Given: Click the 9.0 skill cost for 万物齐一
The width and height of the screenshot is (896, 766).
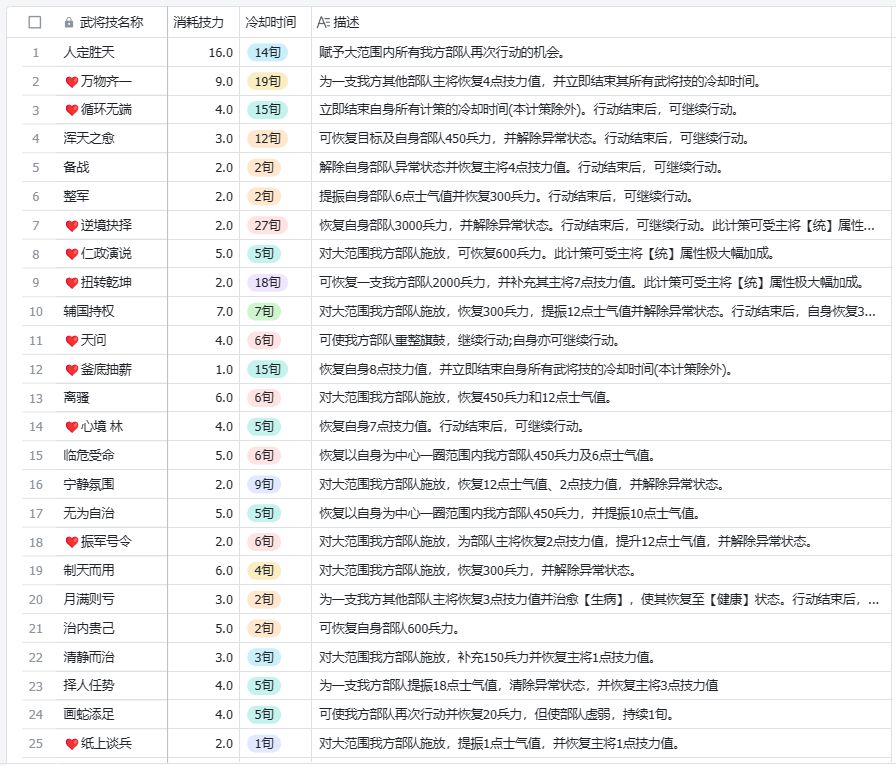Looking at the screenshot, I should [x=224, y=82].
